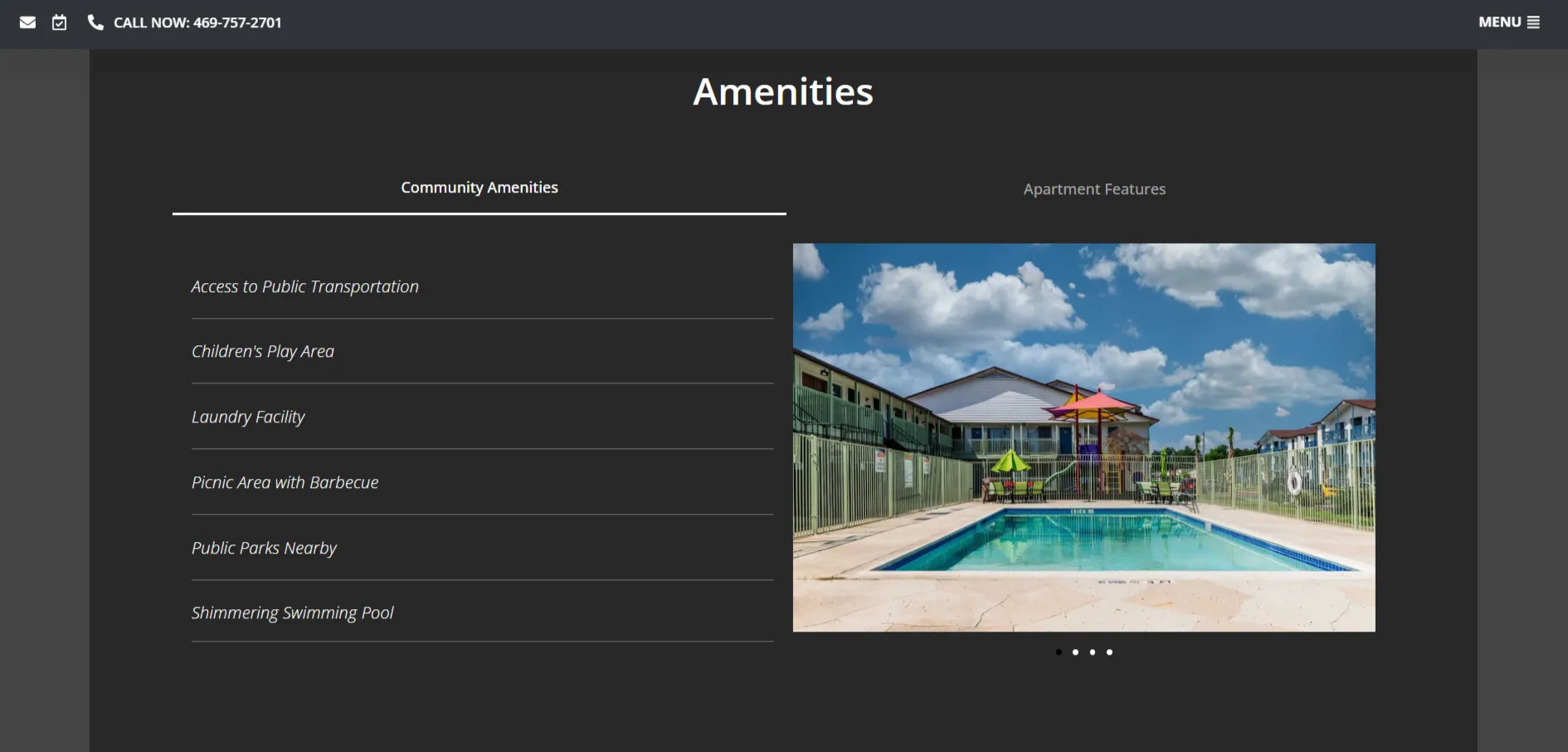Viewport: 1568px width, 752px height.
Task: Click Public Parks Nearby item
Action: (482, 548)
